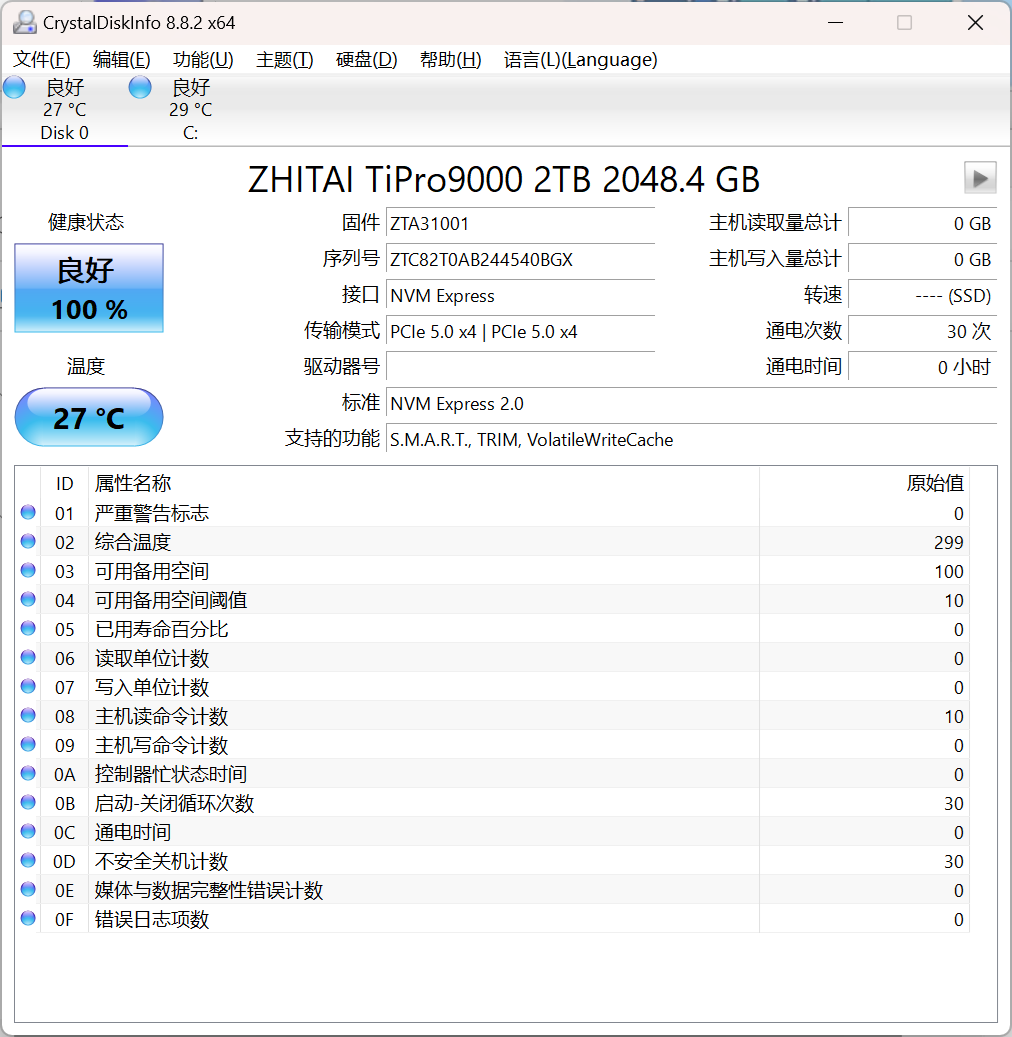This screenshot has width=1012, height=1037.
Task: Click raw value 299 in 综合温度 row
Action: 949,543
